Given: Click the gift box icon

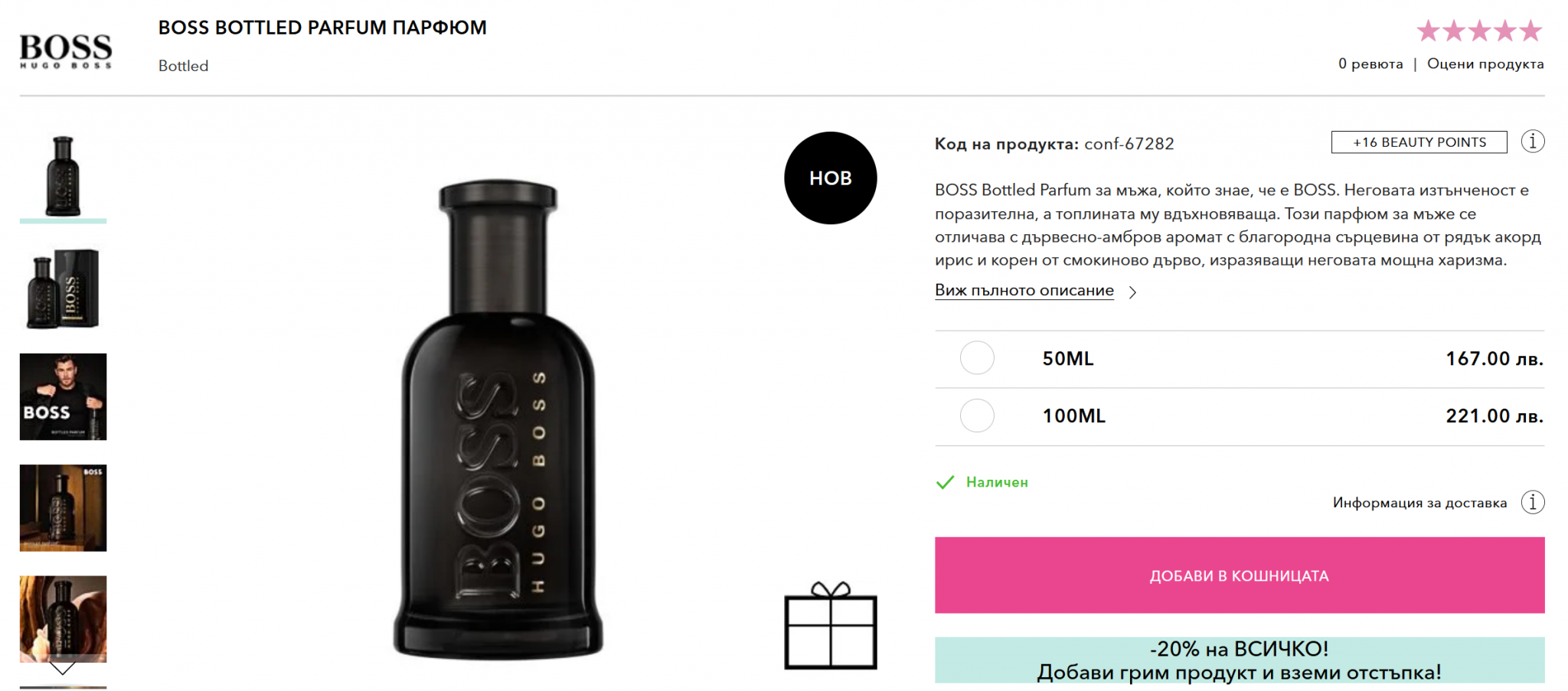Looking at the screenshot, I should [831, 625].
